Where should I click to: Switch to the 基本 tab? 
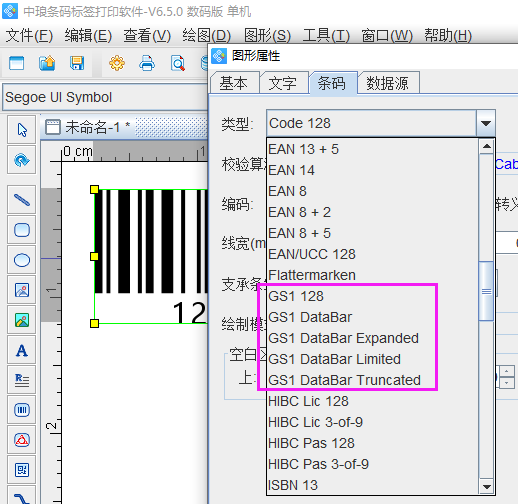(234, 83)
